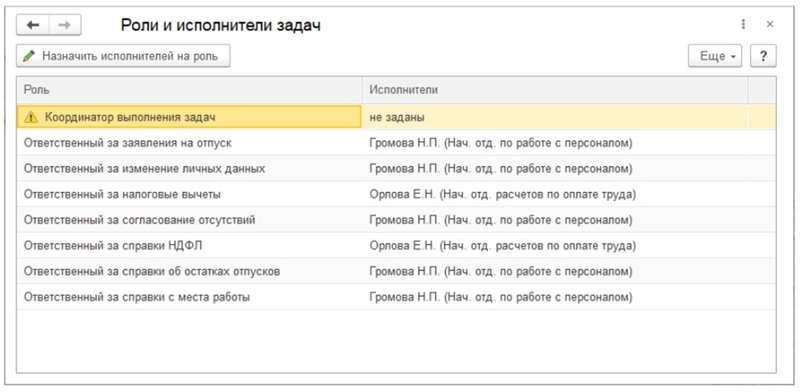Expand the Еще dropdown menu

coord(715,56)
